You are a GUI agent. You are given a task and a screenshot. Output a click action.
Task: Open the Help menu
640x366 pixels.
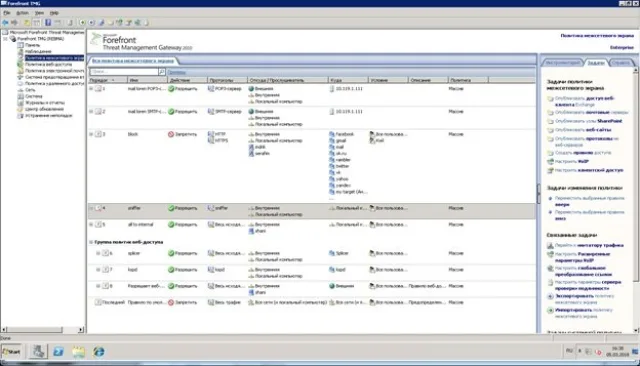click(x=54, y=13)
